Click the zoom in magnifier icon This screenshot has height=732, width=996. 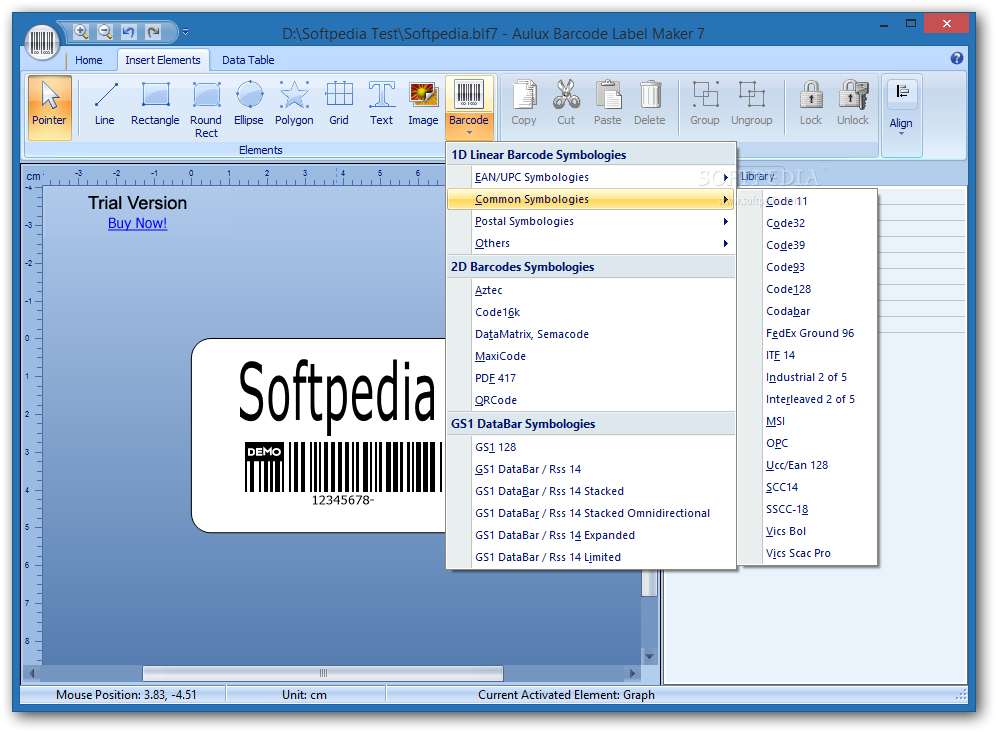[x=81, y=31]
